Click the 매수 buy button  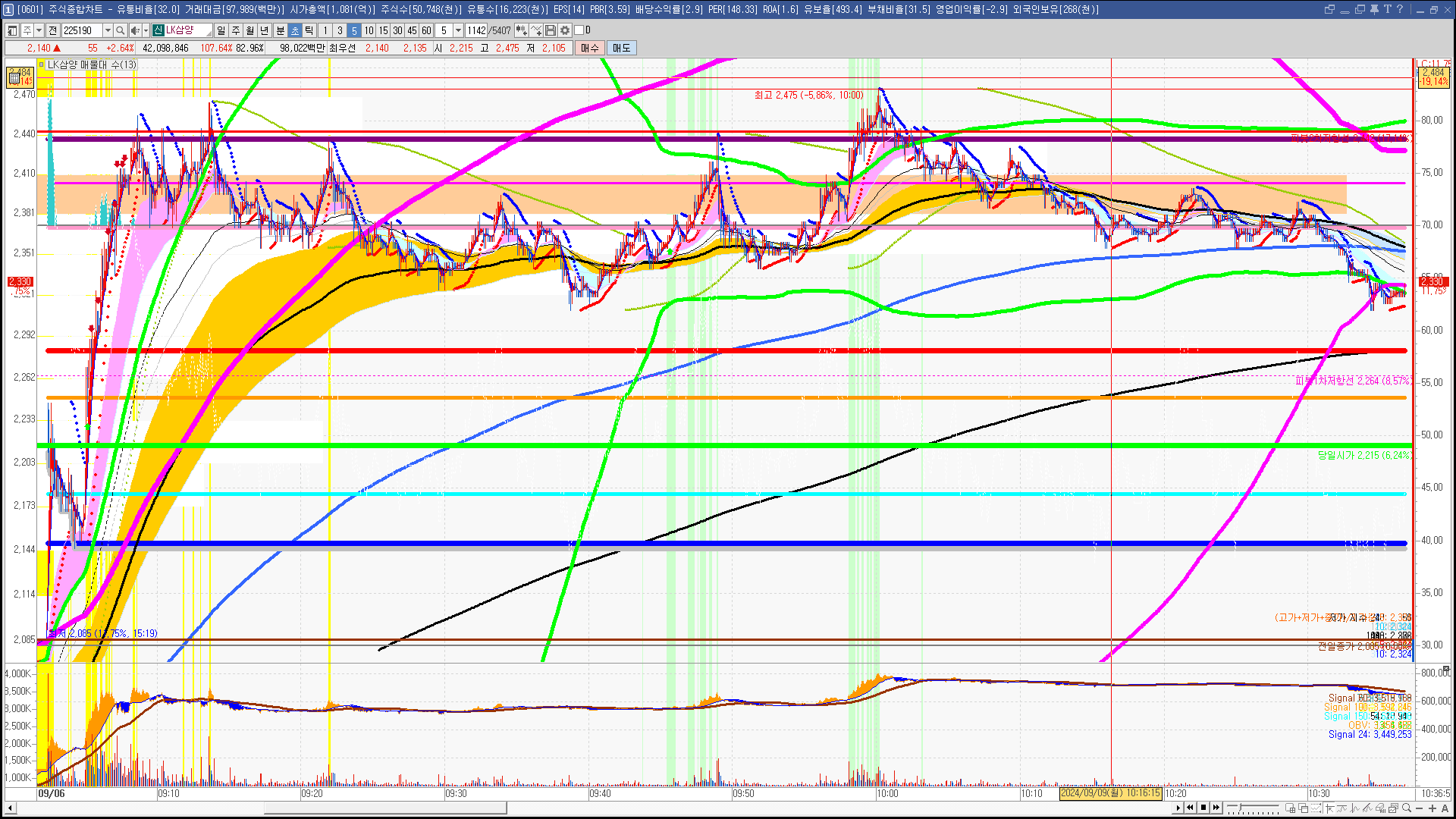pyautogui.click(x=590, y=48)
